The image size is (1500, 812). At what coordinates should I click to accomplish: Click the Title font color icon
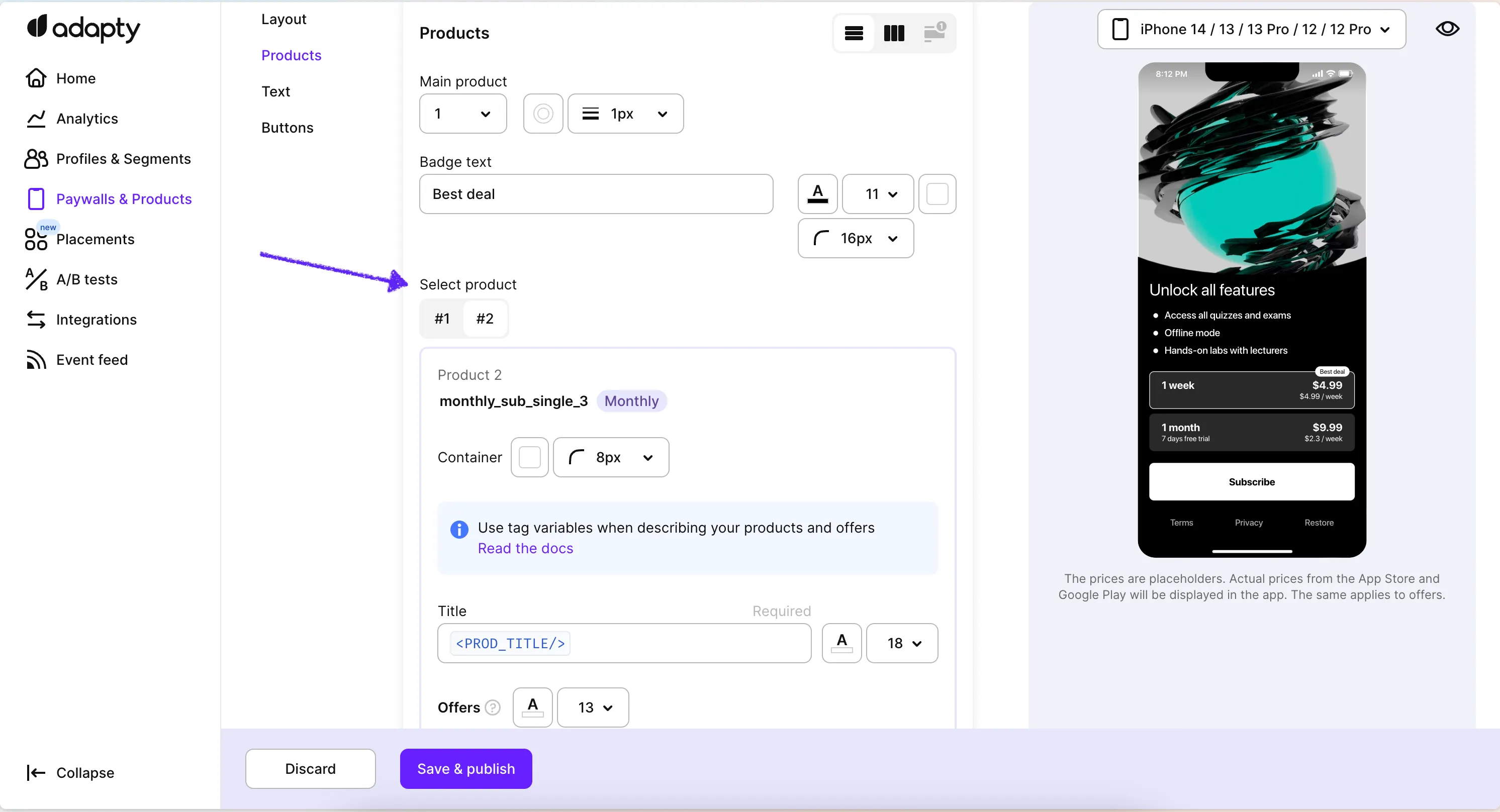841,643
